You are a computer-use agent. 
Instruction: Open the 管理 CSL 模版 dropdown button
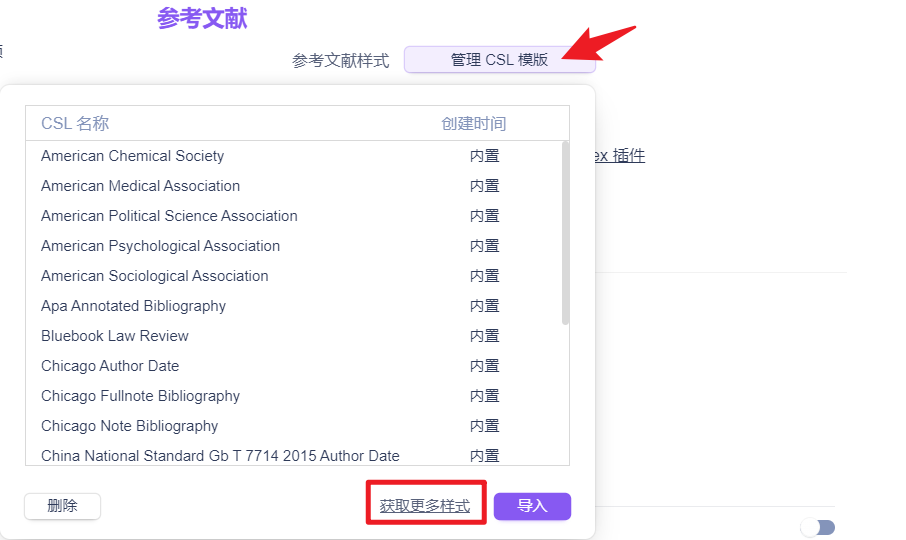pos(499,59)
